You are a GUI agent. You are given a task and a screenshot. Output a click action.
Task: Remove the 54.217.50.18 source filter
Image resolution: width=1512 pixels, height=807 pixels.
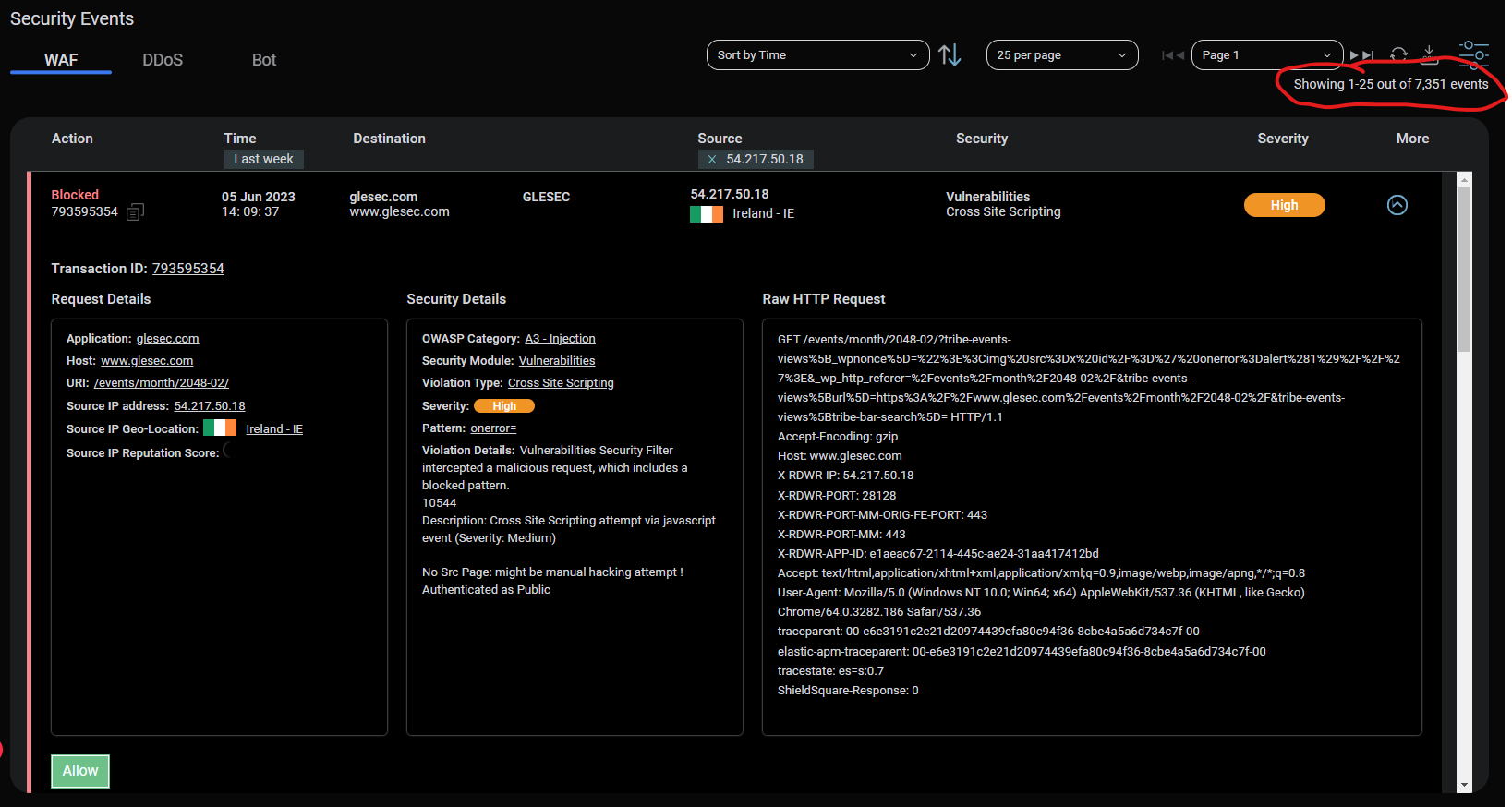click(712, 159)
